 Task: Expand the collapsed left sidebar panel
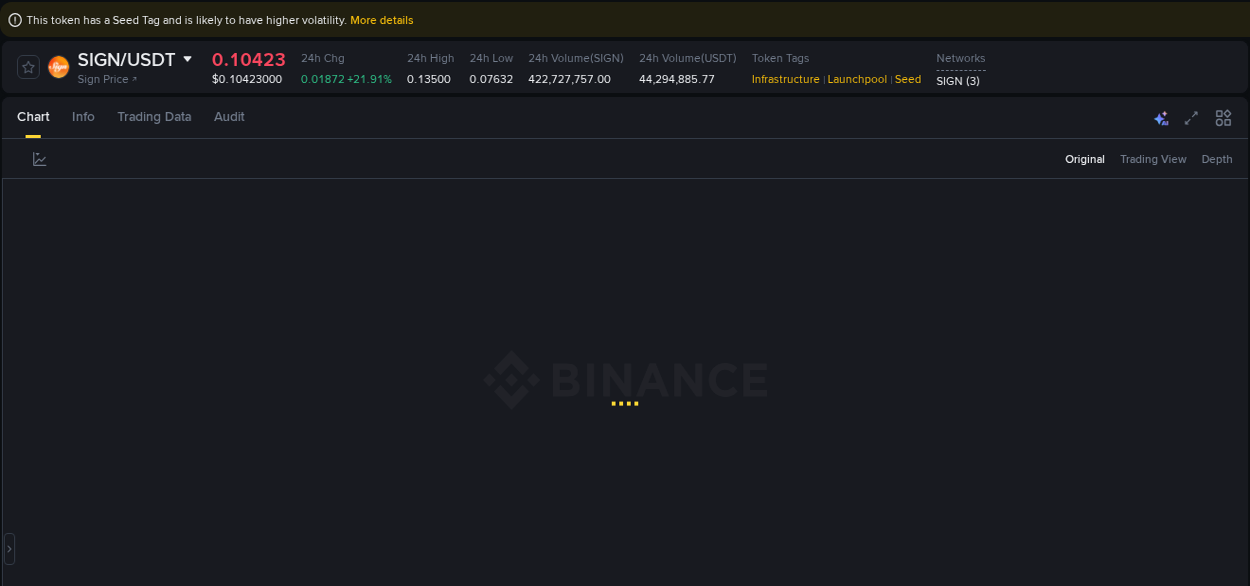[9, 547]
